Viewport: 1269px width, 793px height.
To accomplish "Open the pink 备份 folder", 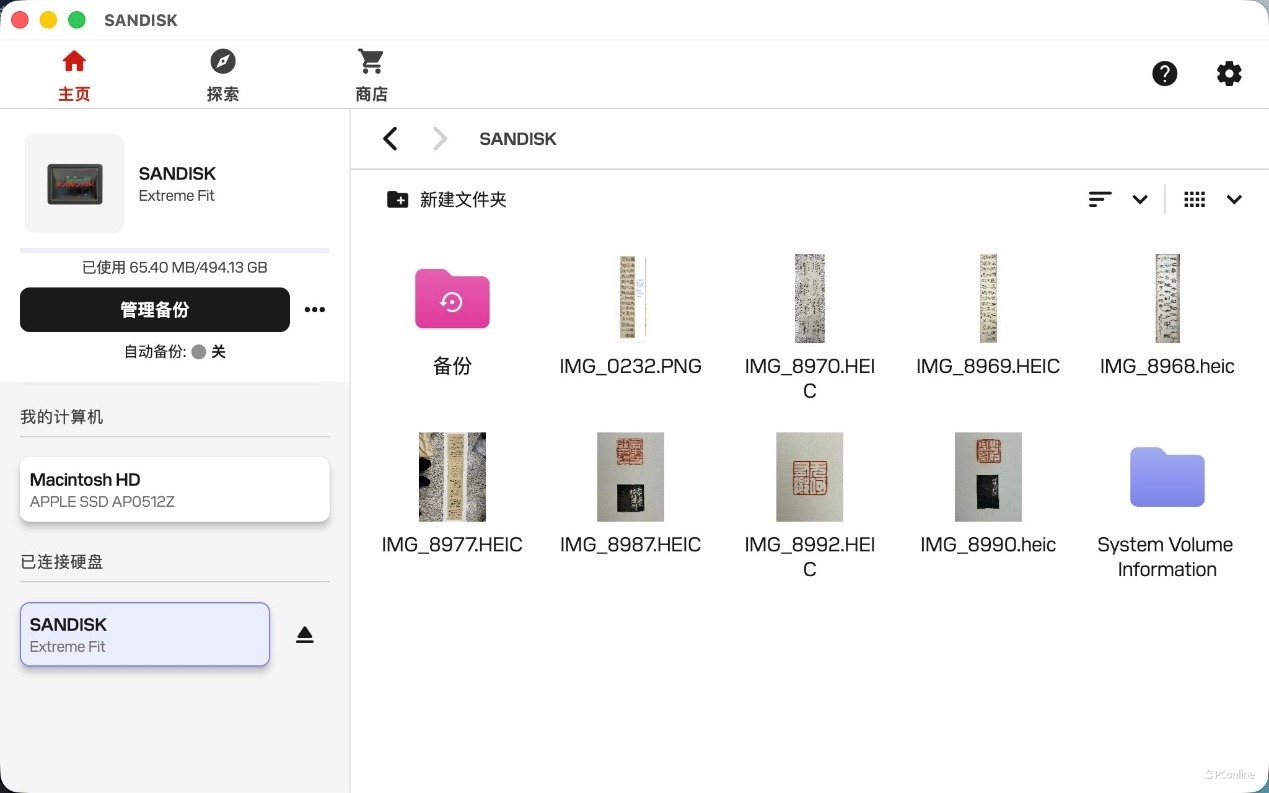I will (x=452, y=298).
